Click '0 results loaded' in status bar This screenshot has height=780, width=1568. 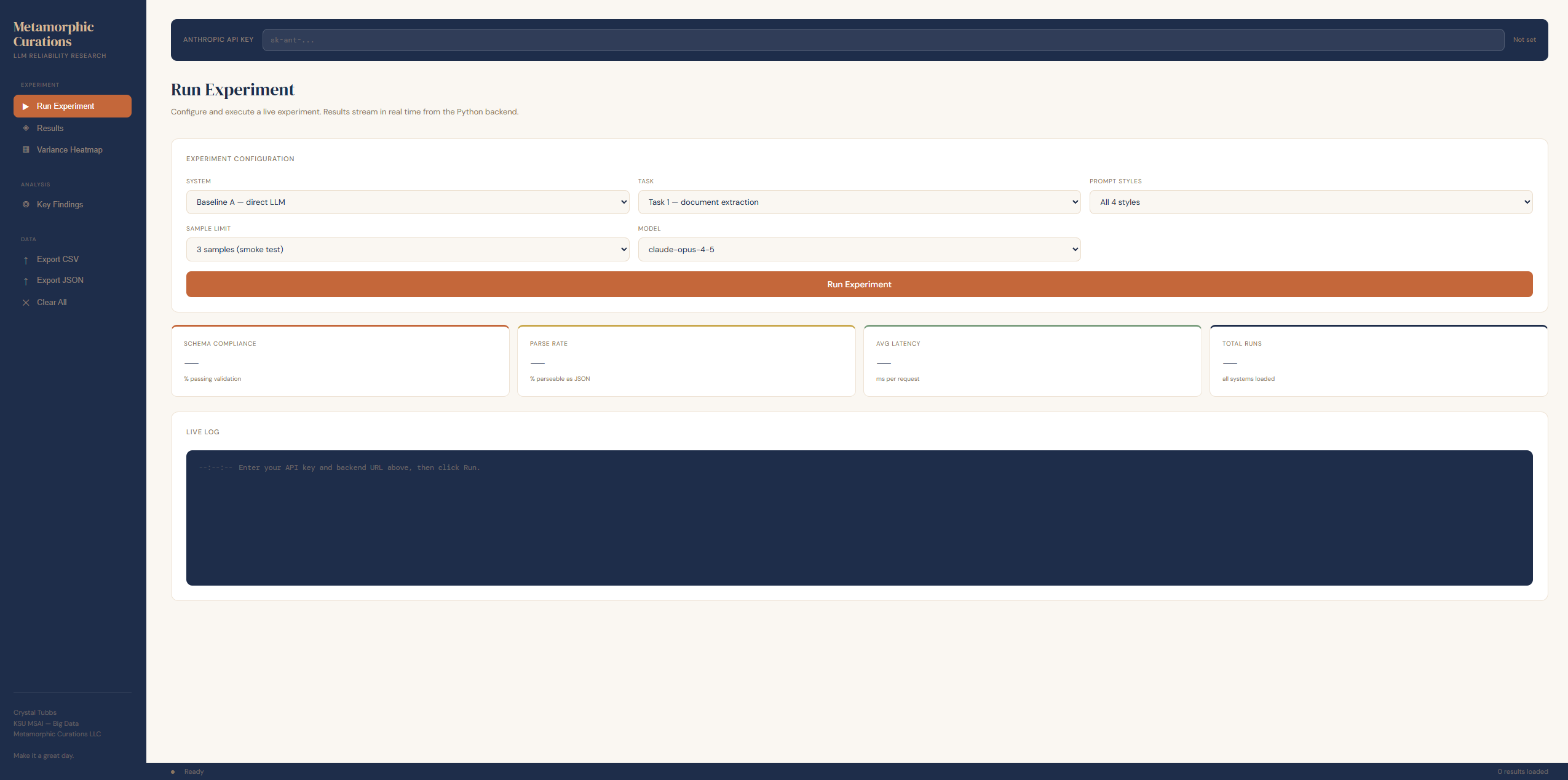pyautogui.click(x=1522, y=771)
